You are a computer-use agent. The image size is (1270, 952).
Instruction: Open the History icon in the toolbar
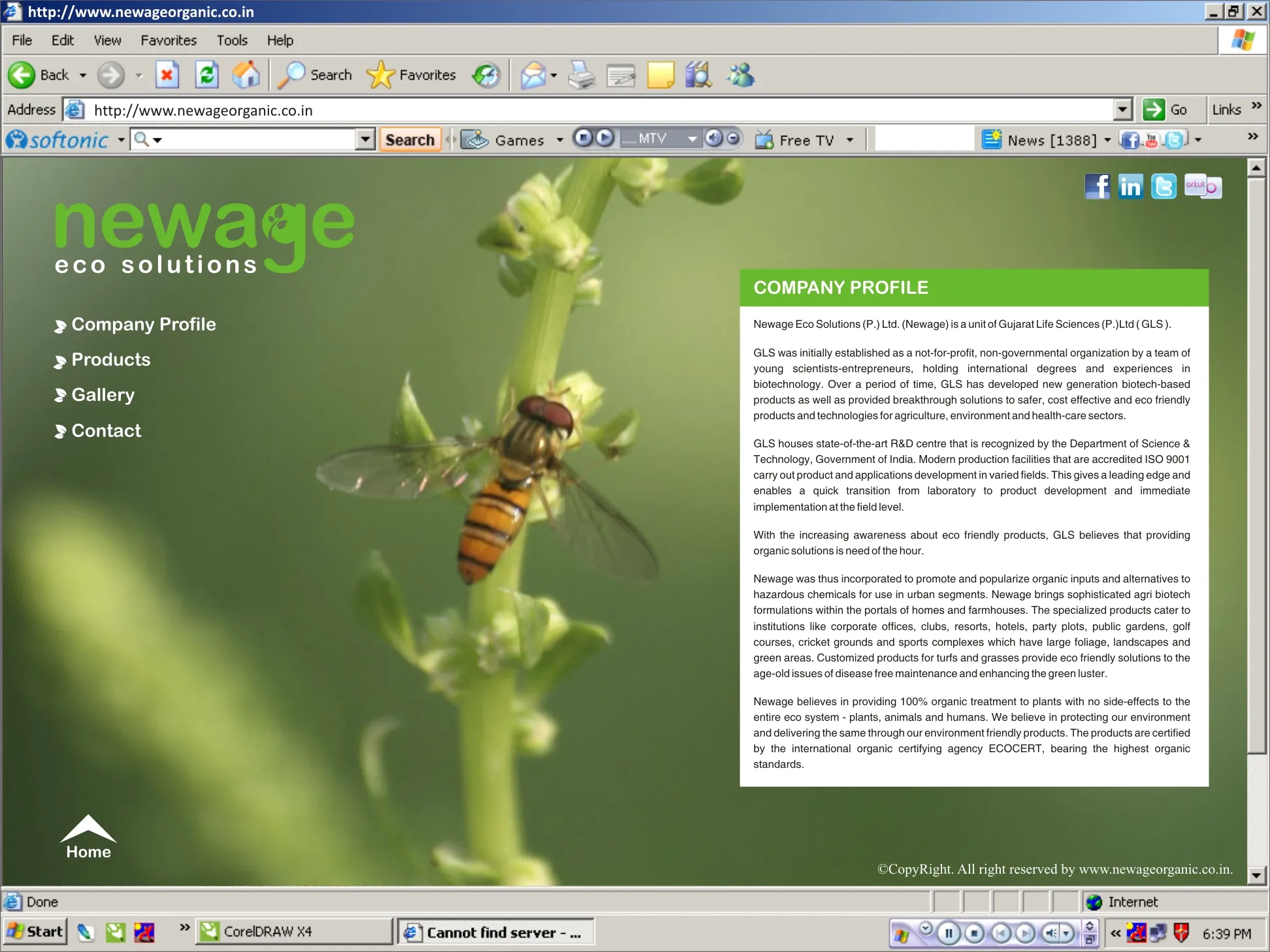(x=486, y=75)
